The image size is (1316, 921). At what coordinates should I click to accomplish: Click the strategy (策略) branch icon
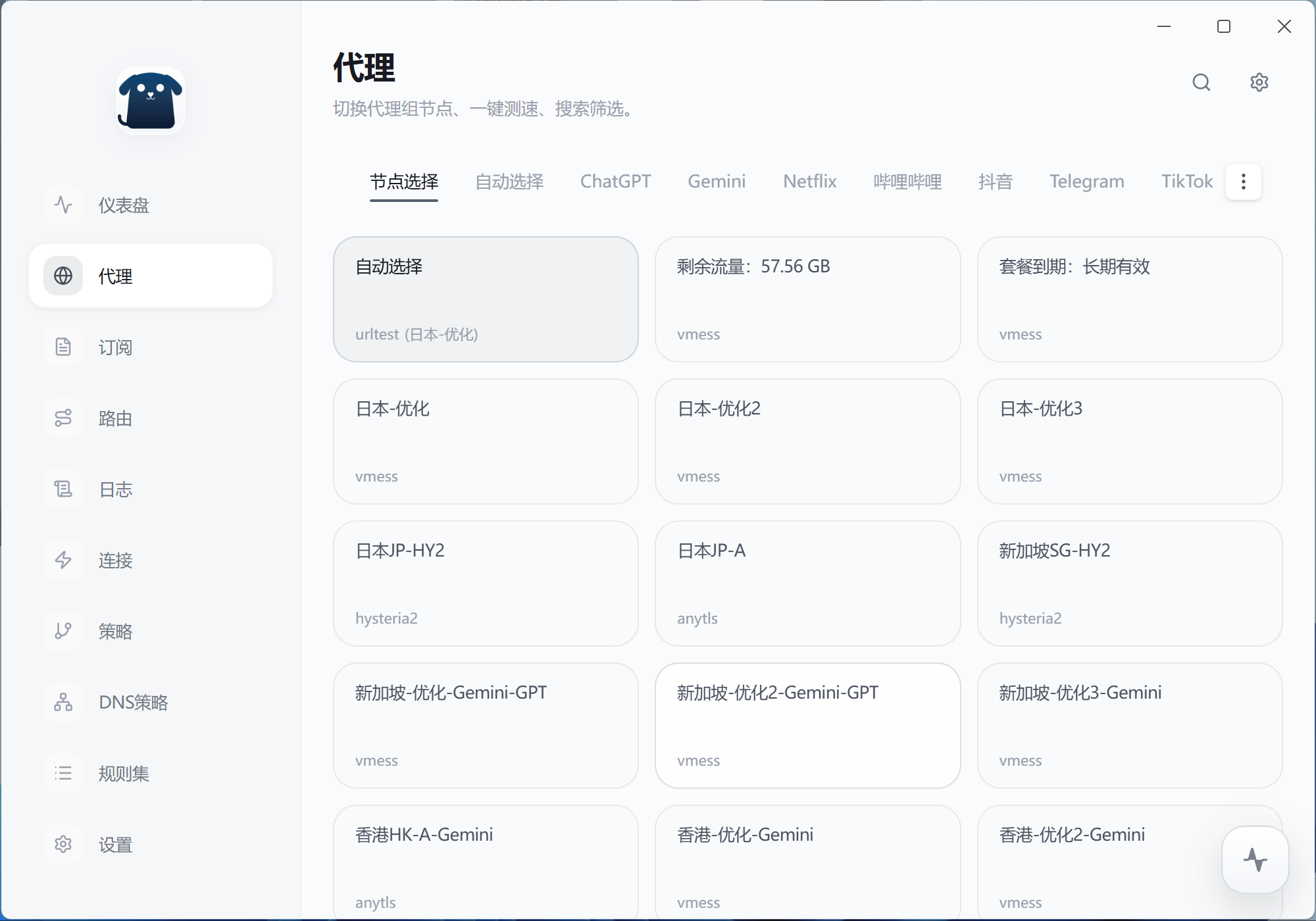point(63,631)
